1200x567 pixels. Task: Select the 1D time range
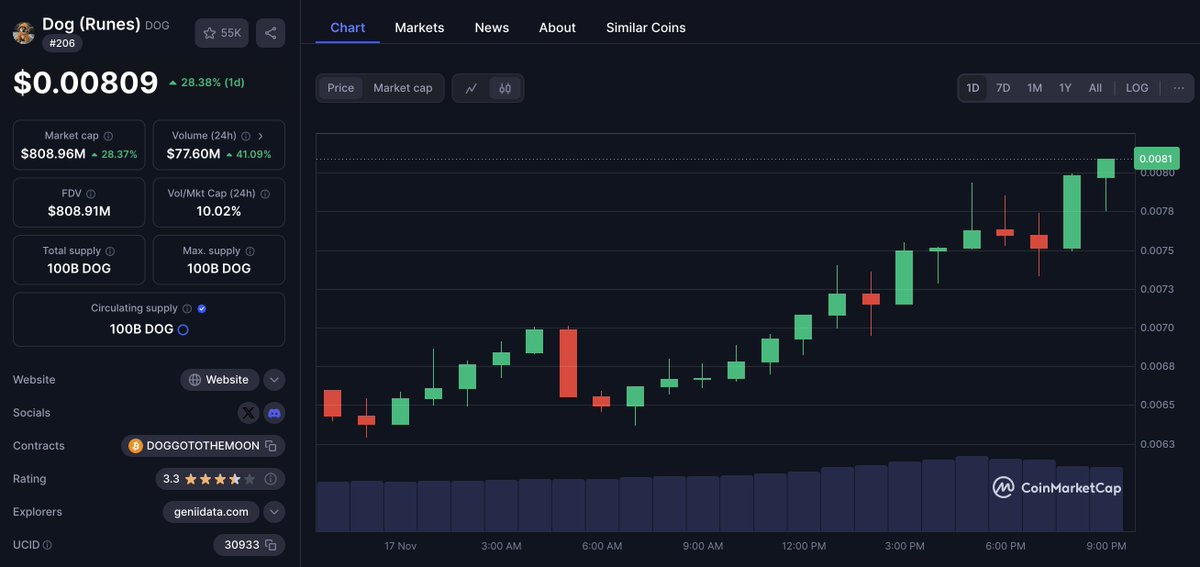[973, 88]
